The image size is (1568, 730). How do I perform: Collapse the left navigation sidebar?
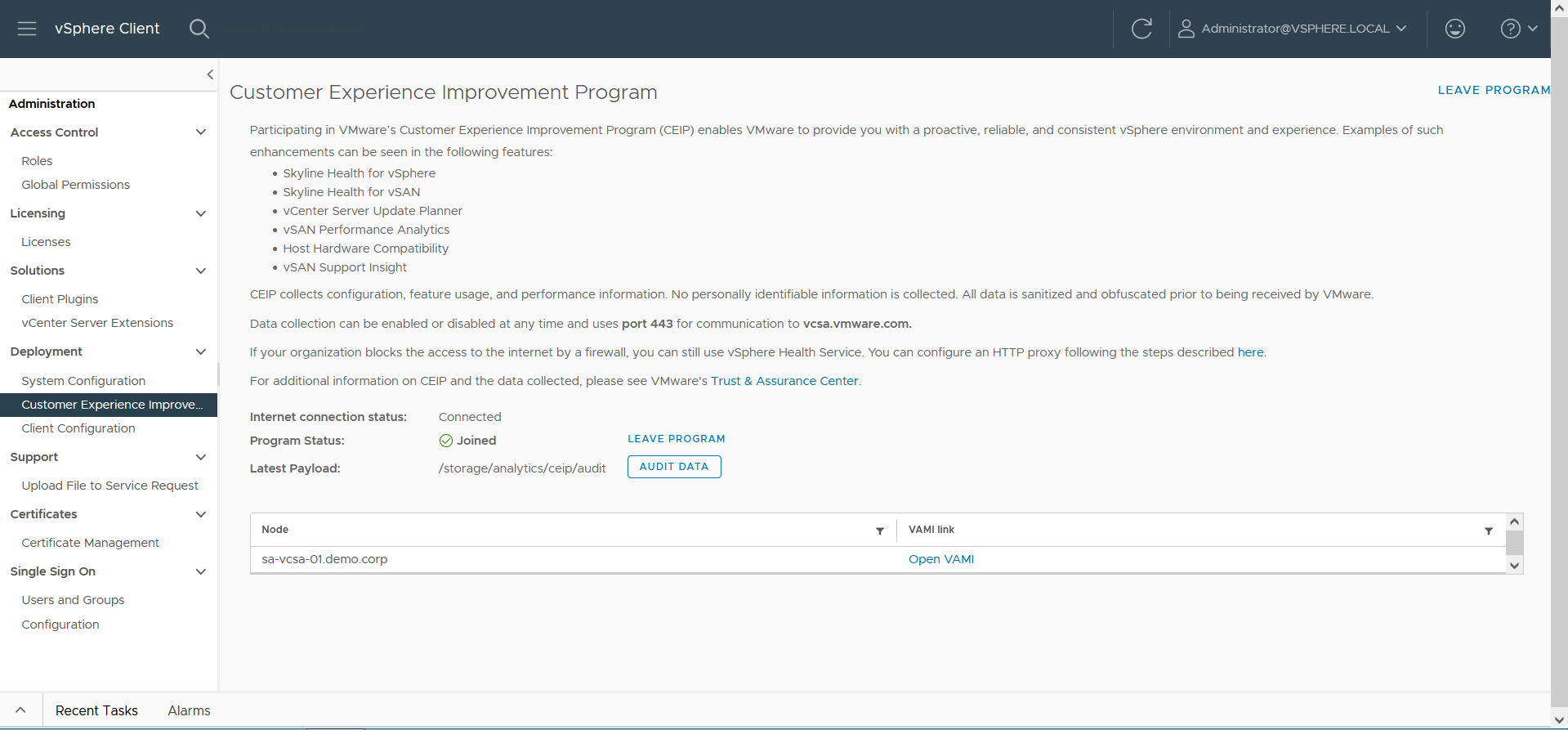point(210,74)
